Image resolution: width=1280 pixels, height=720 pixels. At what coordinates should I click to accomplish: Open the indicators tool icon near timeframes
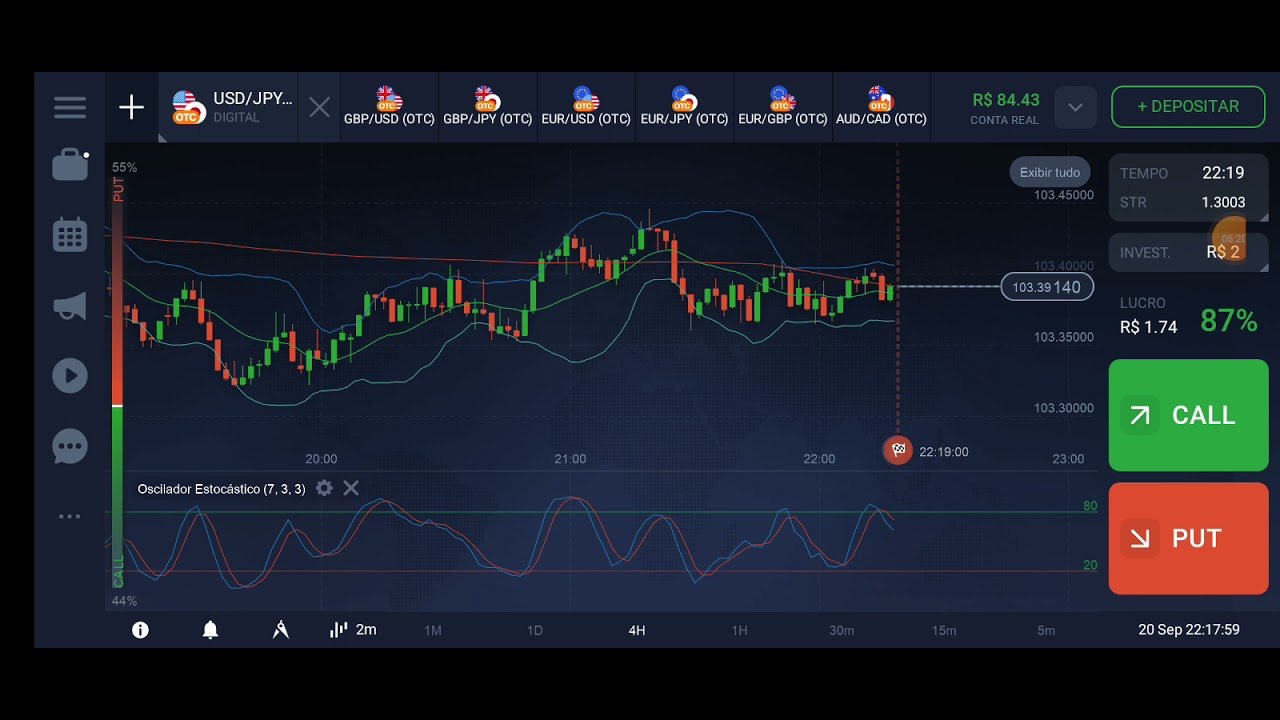(280, 629)
